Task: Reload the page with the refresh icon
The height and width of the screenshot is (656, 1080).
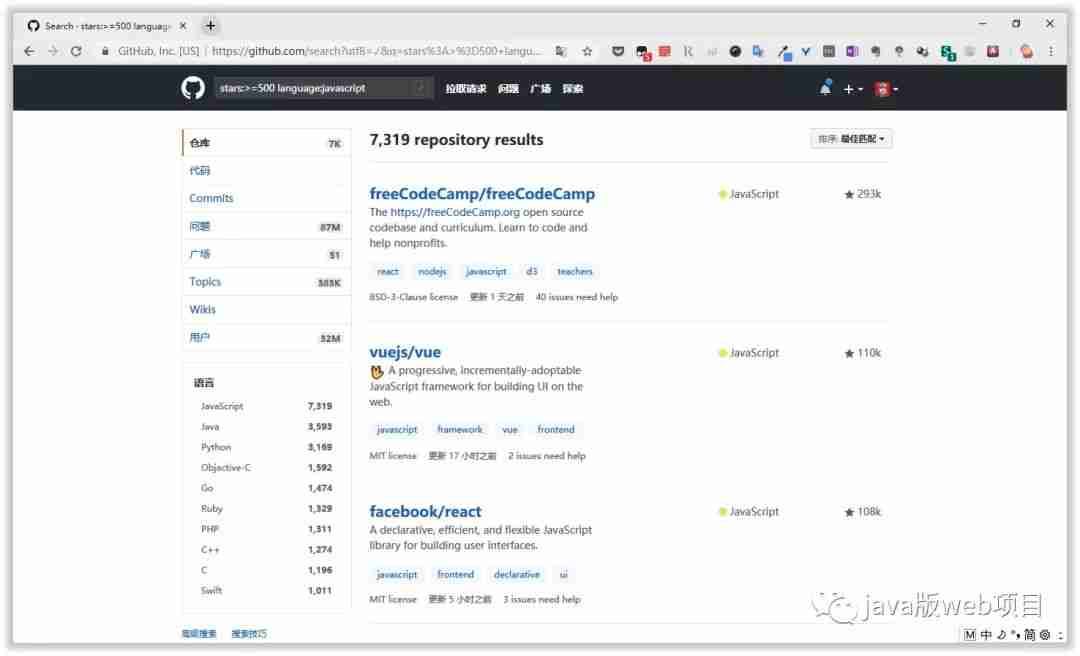Action: pos(76,51)
